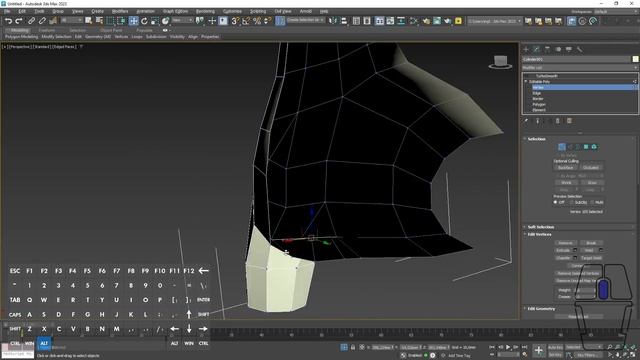Open the Rendering menu
640x360 pixels.
point(205,11)
